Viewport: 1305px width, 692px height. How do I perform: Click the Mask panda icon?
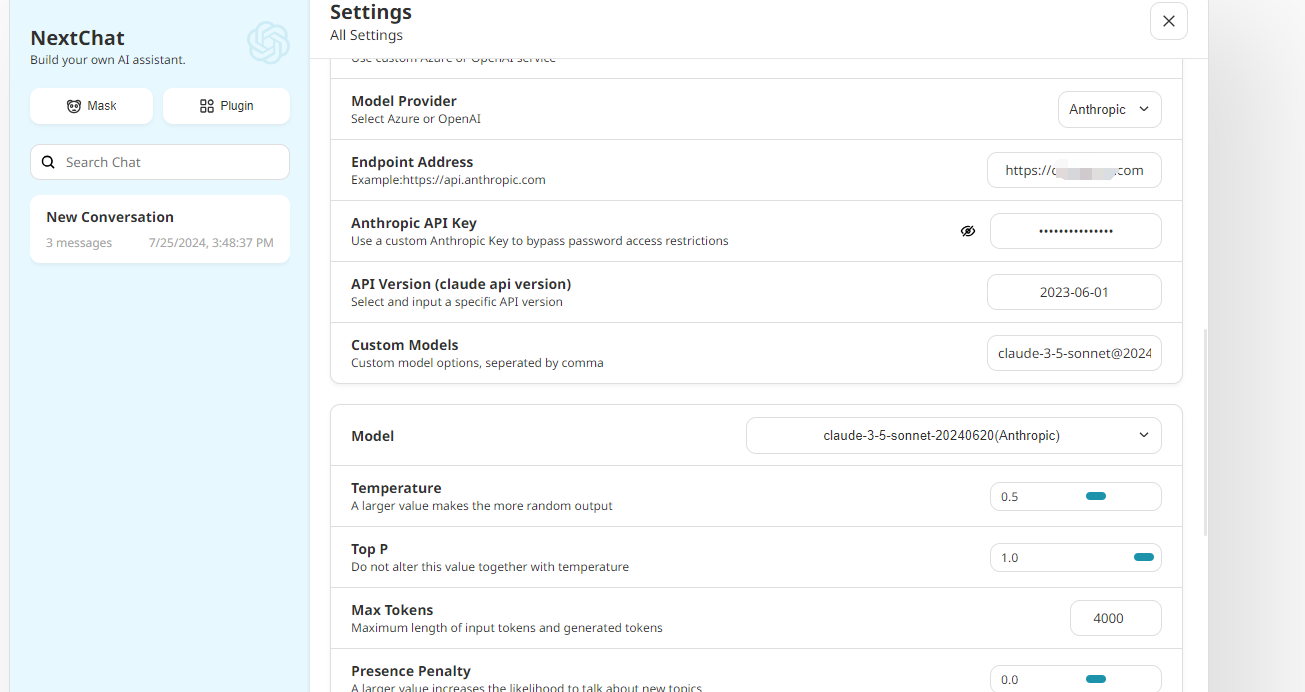(74, 106)
